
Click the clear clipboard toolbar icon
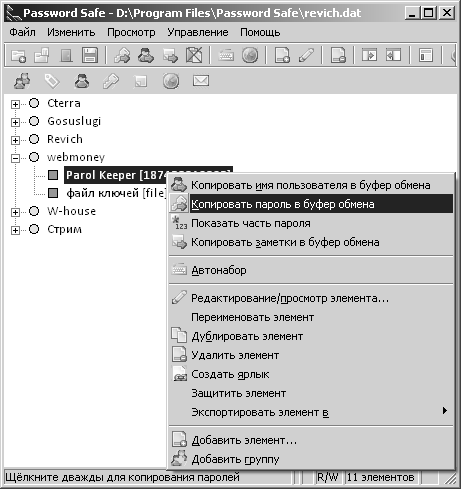194,55
